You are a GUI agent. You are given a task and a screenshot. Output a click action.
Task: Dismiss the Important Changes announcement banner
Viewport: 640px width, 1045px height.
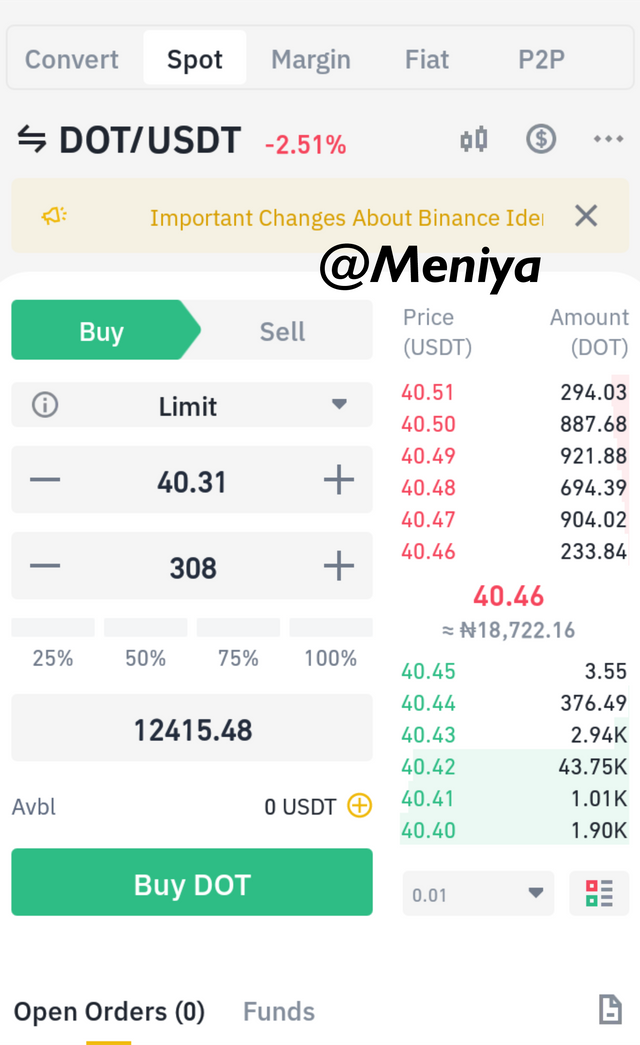586,216
